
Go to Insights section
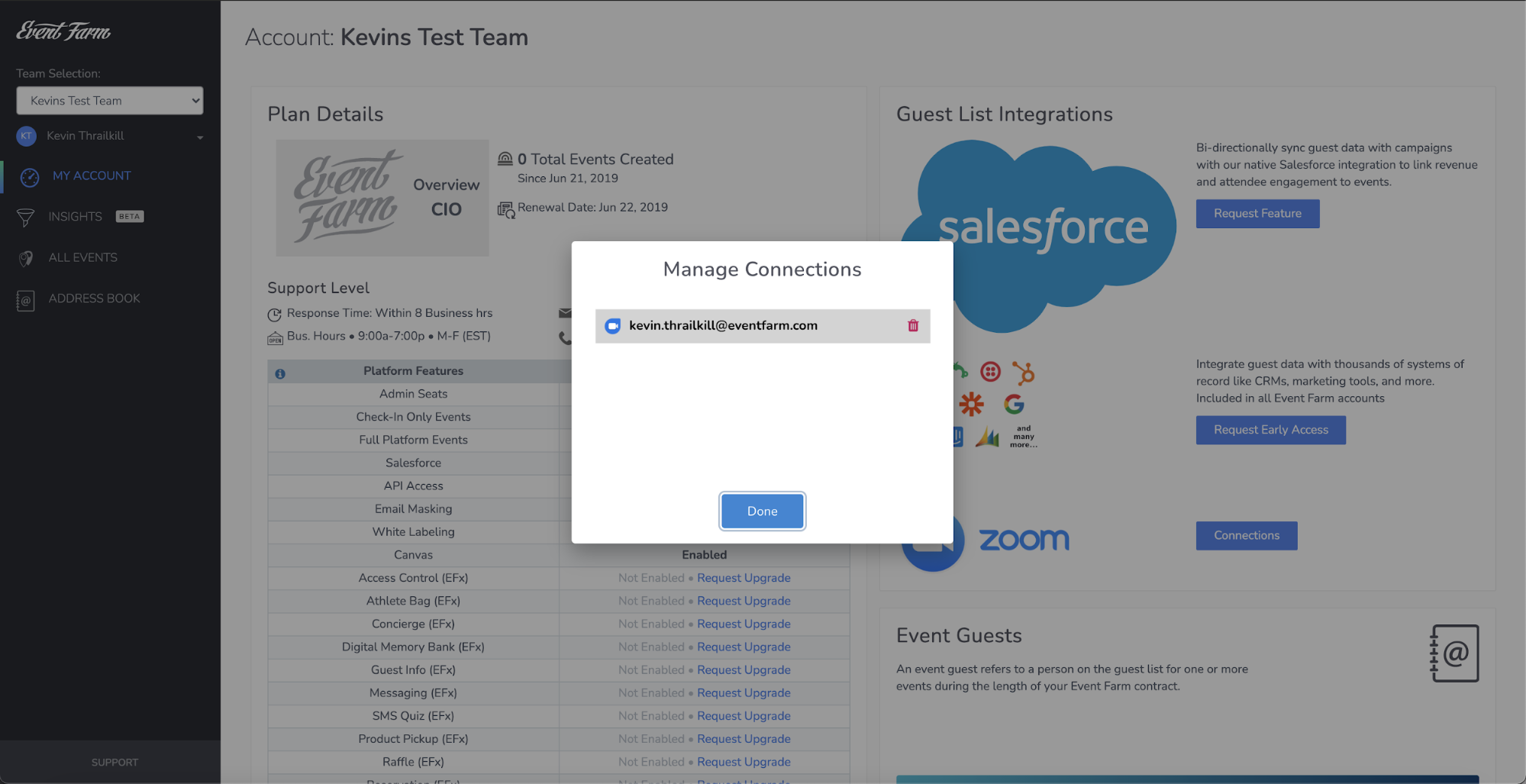(75, 217)
